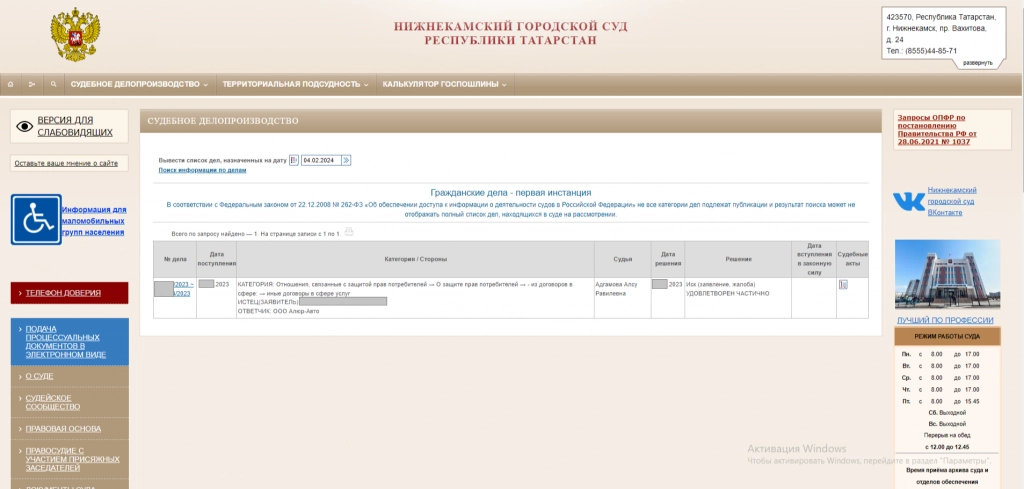Image resolution: width=1024 pixels, height=489 pixels.
Task: Expand the СУДЕБНОЕ ДЕЛОПРОИЗВОДСТВО menu
Action: pyautogui.click(x=139, y=84)
